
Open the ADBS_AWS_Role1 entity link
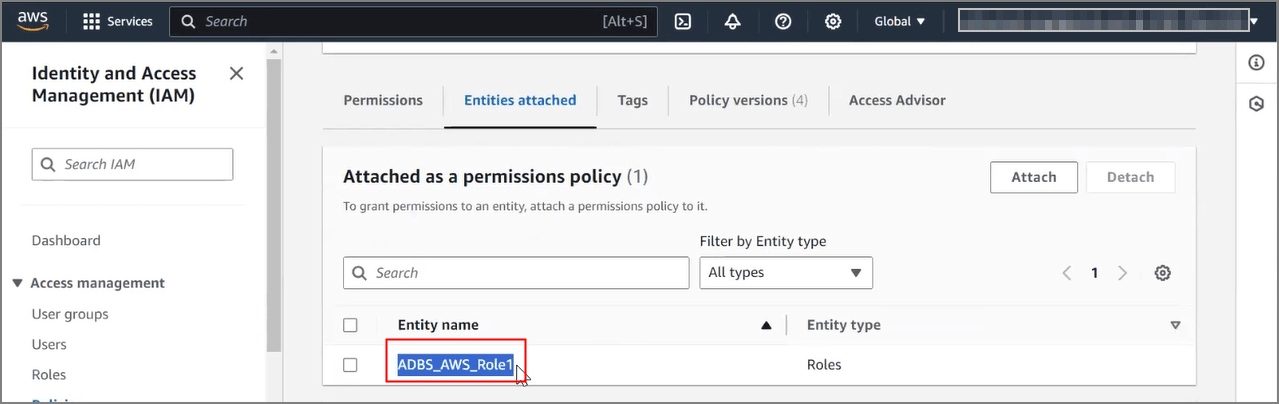click(x=455, y=365)
